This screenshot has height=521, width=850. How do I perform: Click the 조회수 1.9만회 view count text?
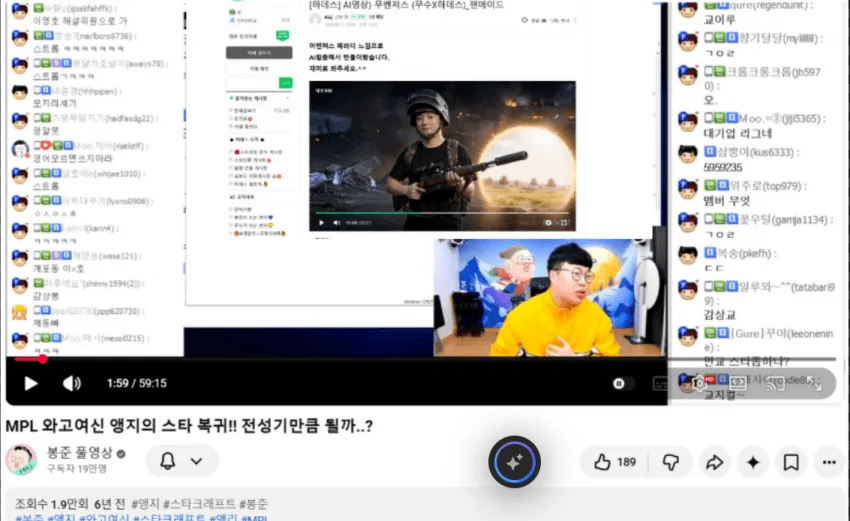[x=51, y=504]
